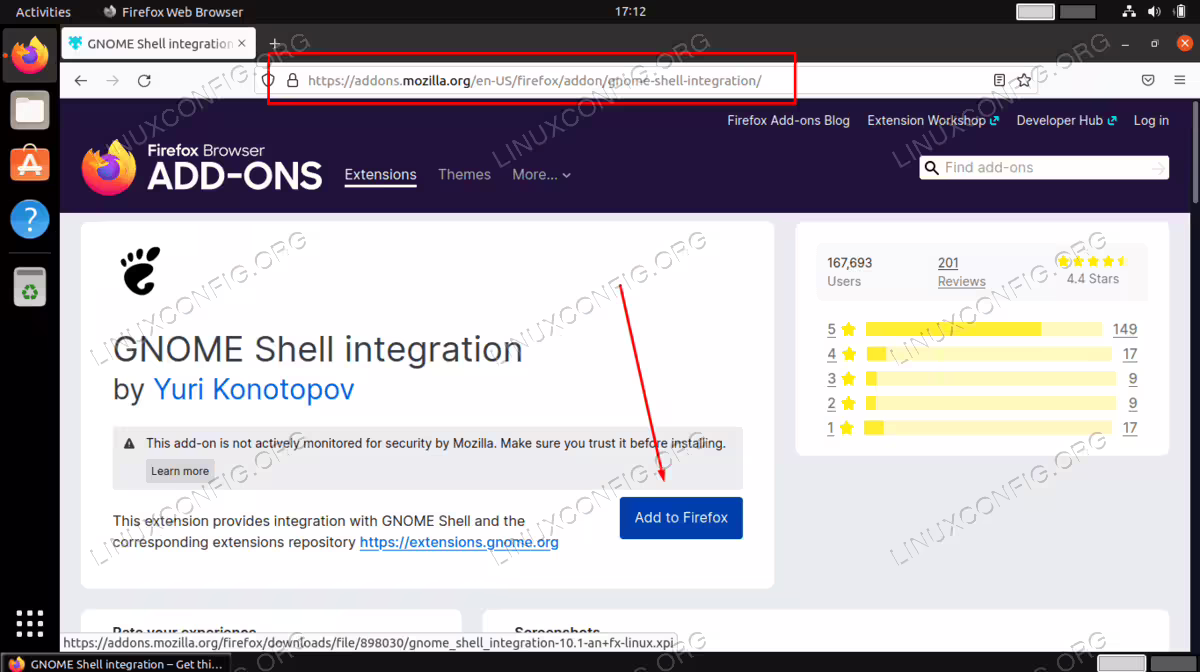Show applications grid in the dock
Viewport: 1200px width, 672px height.
point(30,622)
